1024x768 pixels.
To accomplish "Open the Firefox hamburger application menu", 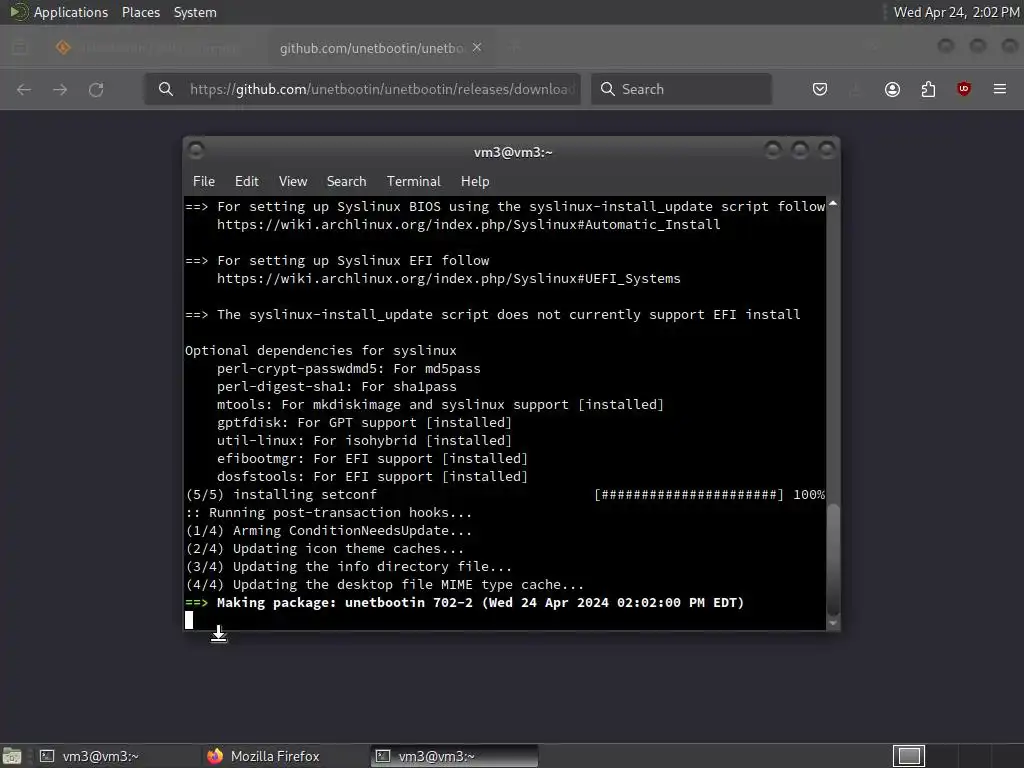I will click(x=999, y=89).
